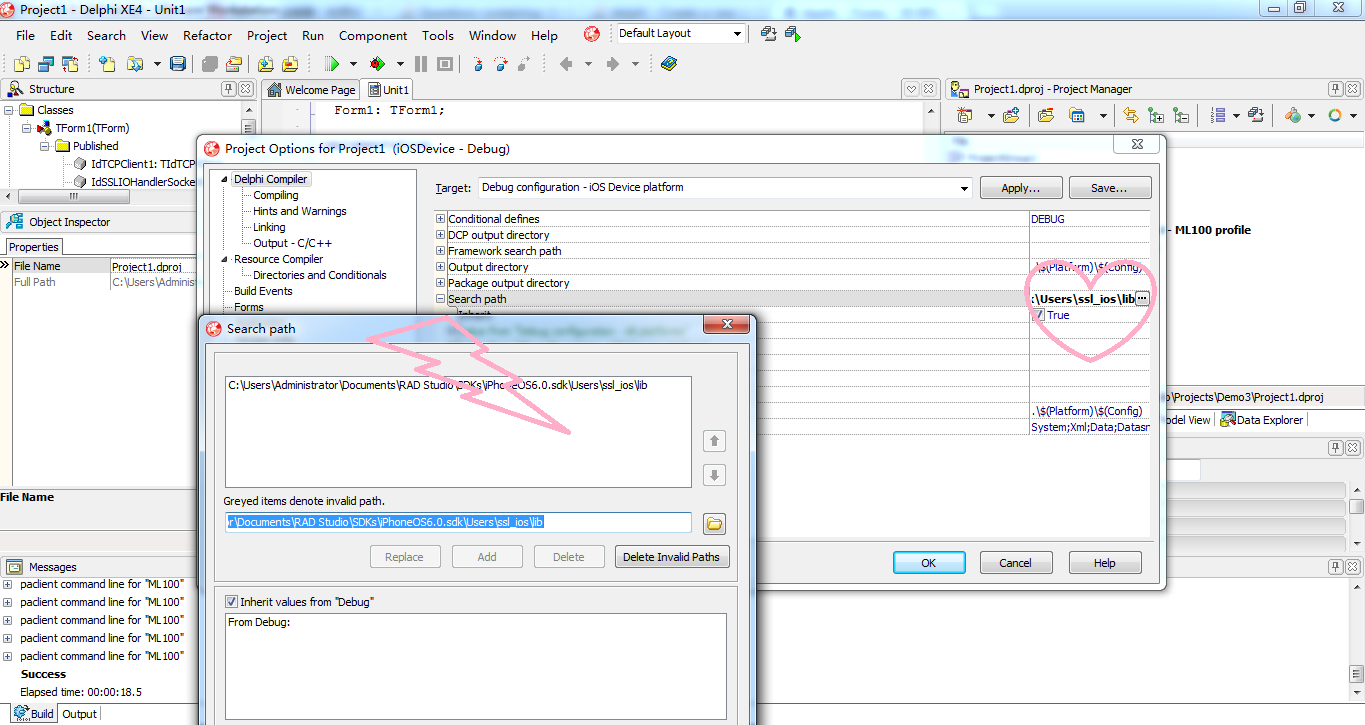Synchronize Project Manager using double-arrow icon
Image resolution: width=1365 pixels, height=725 pixels.
click(x=1130, y=114)
